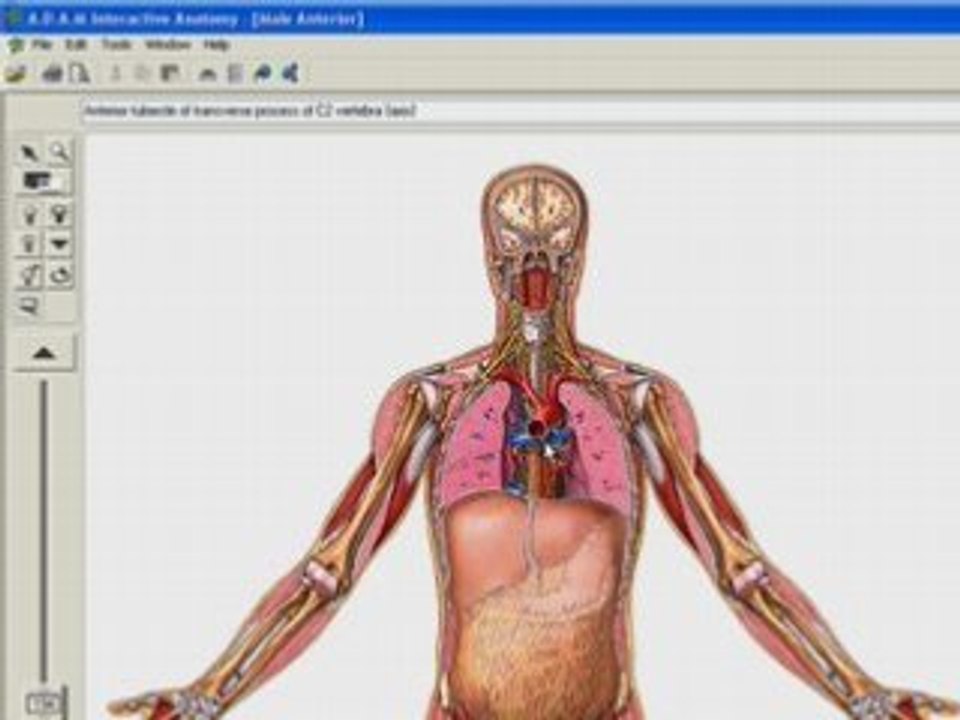This screenshot has width=960, height=720.
Task: Click the dark panel-layout toolbar icon
Action: pos(169,74)
